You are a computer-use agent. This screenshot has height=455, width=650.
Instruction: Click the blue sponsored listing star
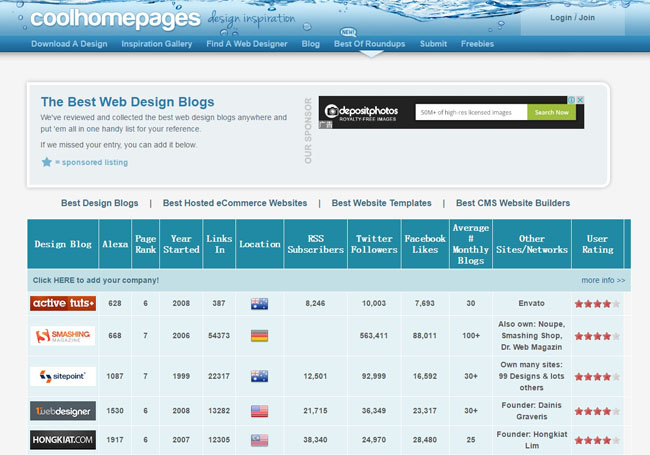tap(46, 161)
